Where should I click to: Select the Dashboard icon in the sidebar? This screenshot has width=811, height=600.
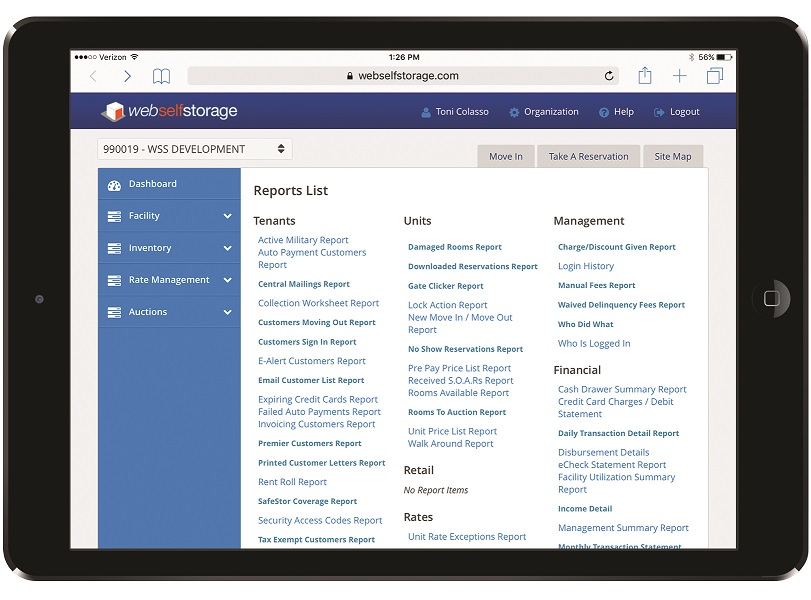(116, 184)
